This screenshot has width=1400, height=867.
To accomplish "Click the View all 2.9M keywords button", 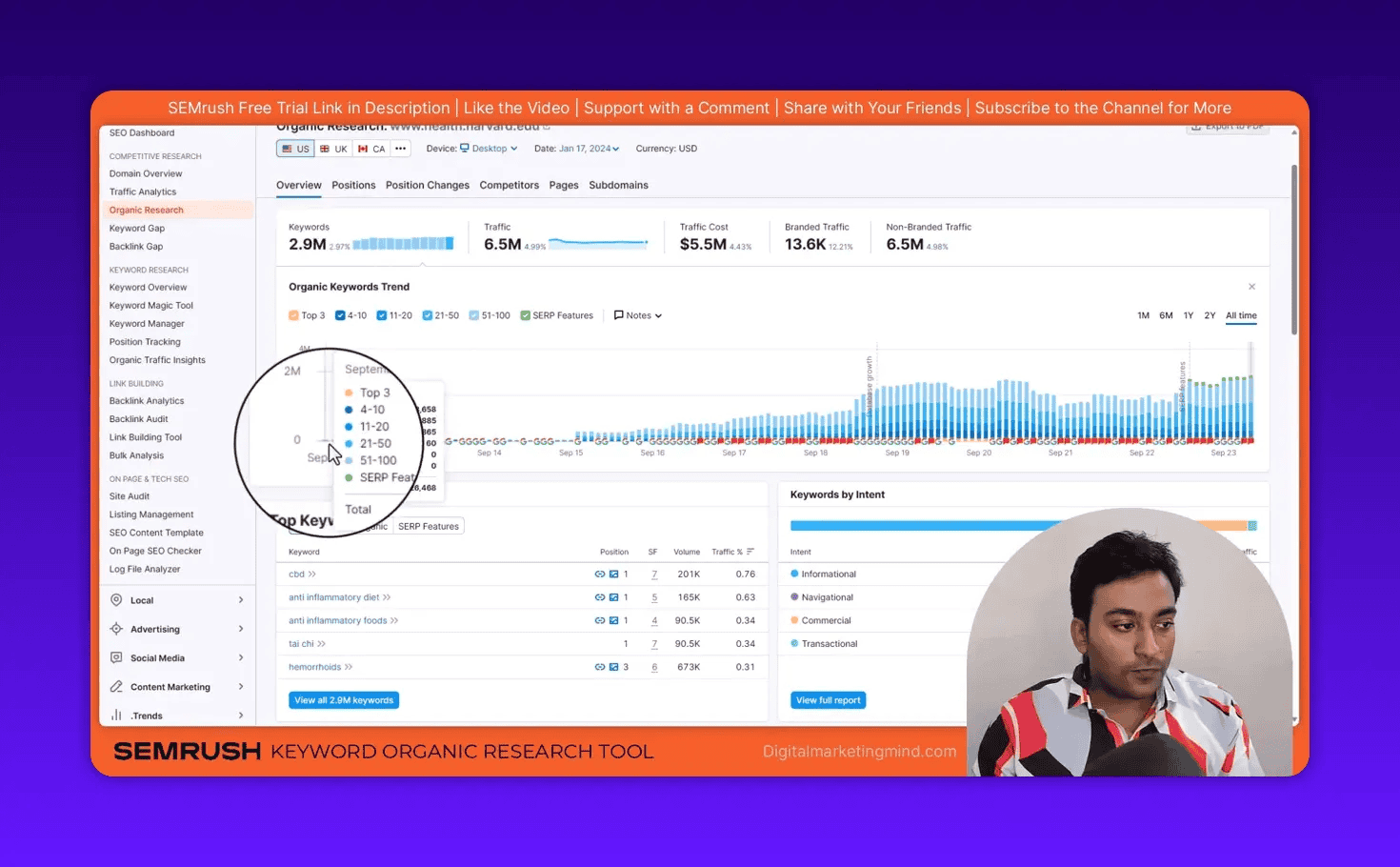I will point(343,699).
